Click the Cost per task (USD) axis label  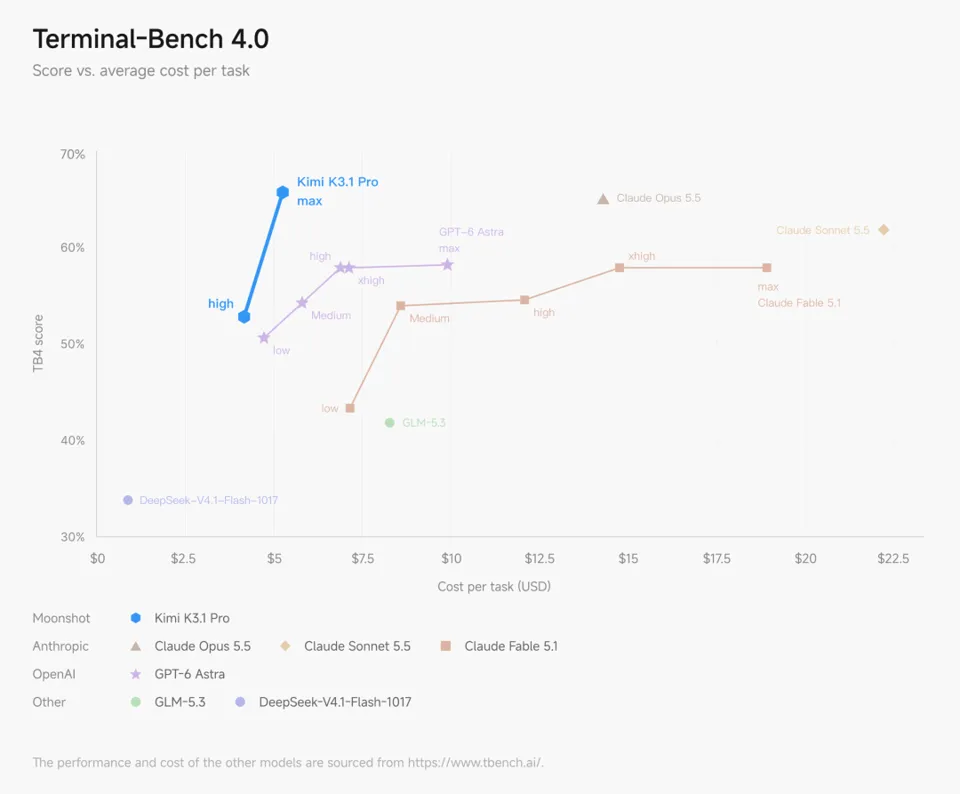(x=494, y=586)
